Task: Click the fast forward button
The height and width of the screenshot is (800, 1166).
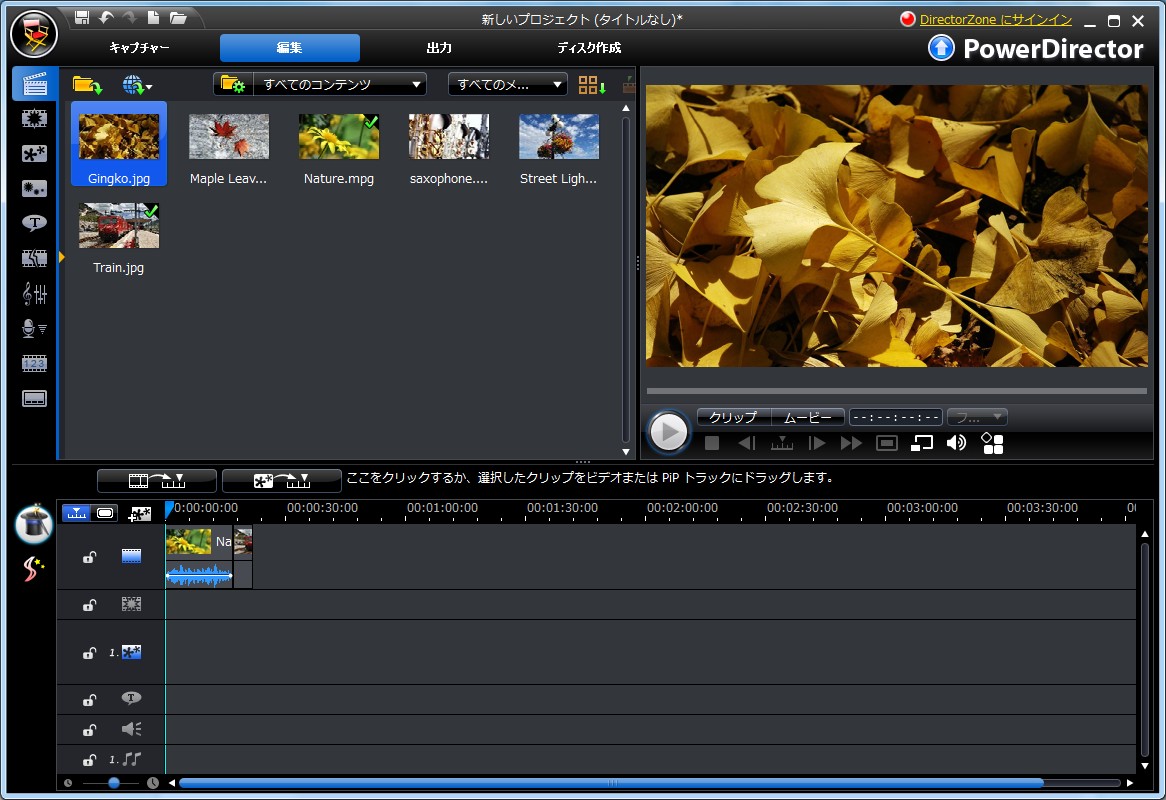Action: pos(851,443)
